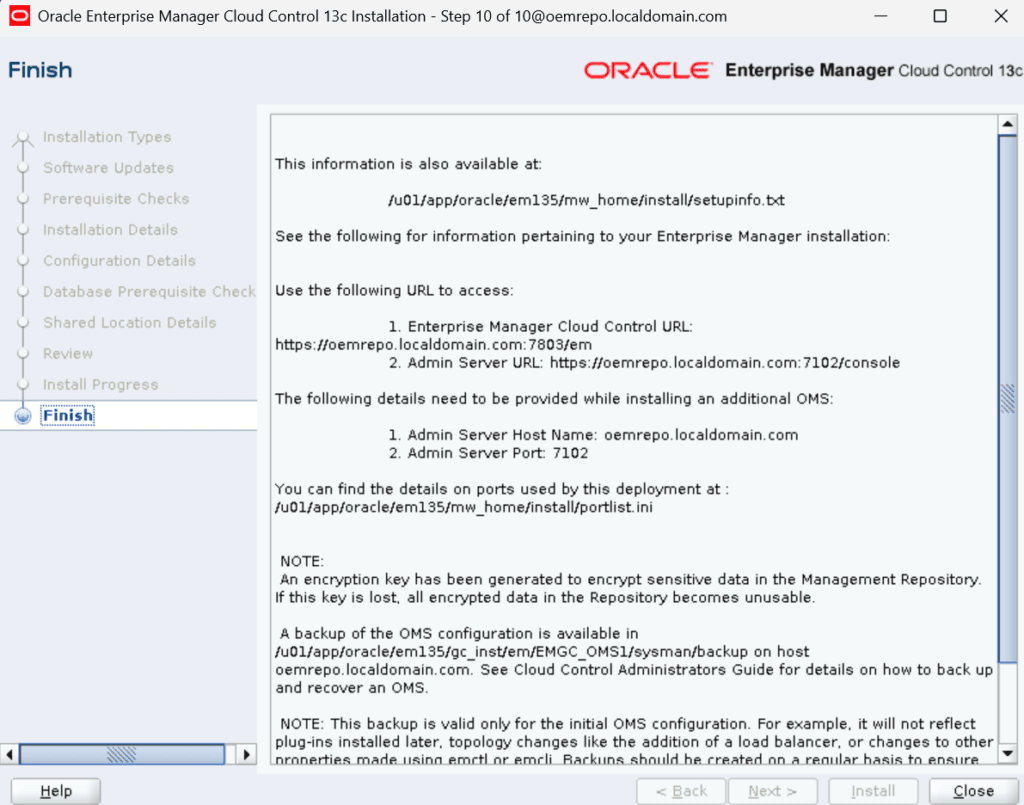Image resolution: width=1024 pixels, height=805 pixels.
Task: Select the Prerequisite Checks step
Action: tap(116, 198)
